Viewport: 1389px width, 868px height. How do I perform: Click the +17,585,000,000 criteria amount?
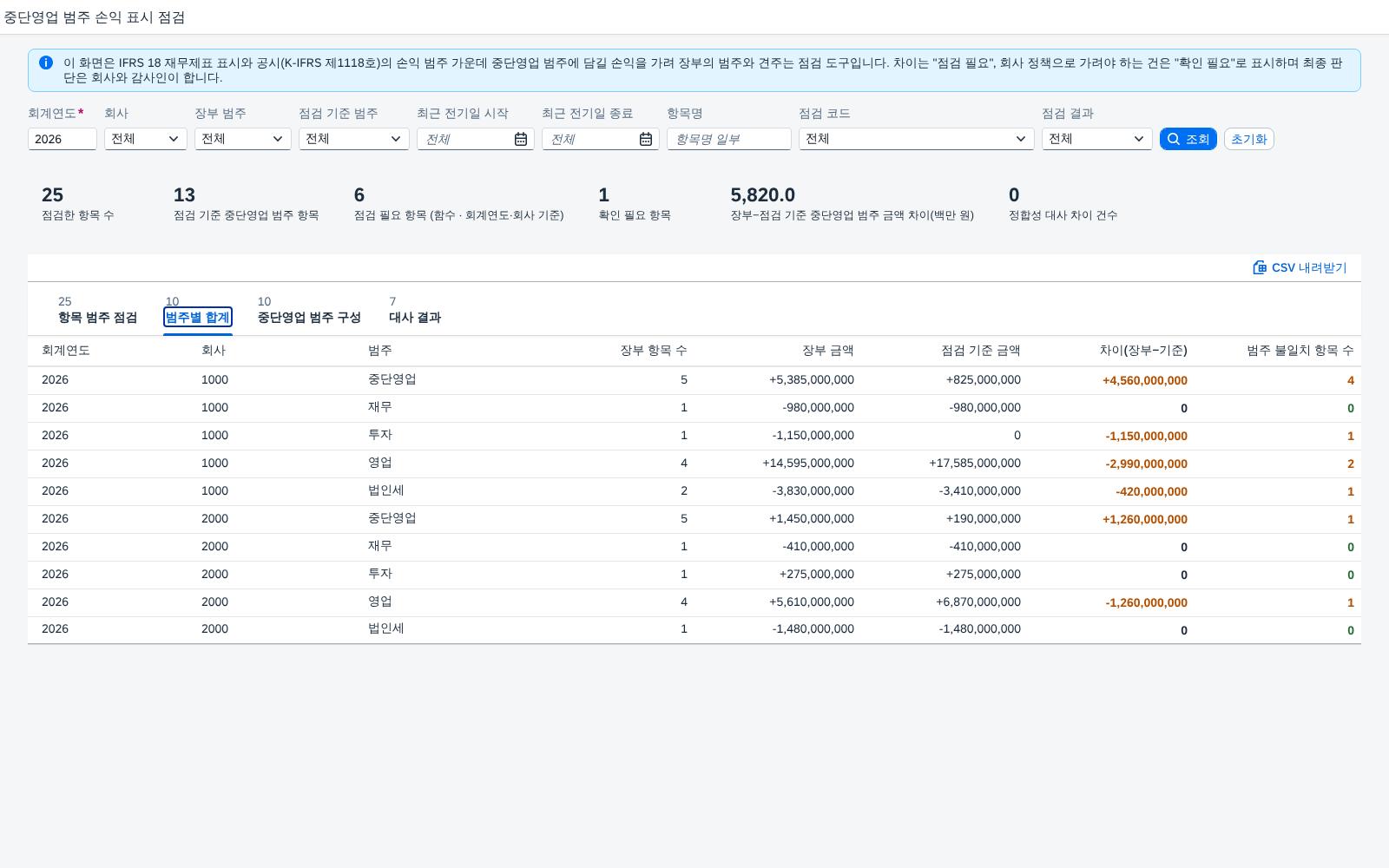pos(975,464)
